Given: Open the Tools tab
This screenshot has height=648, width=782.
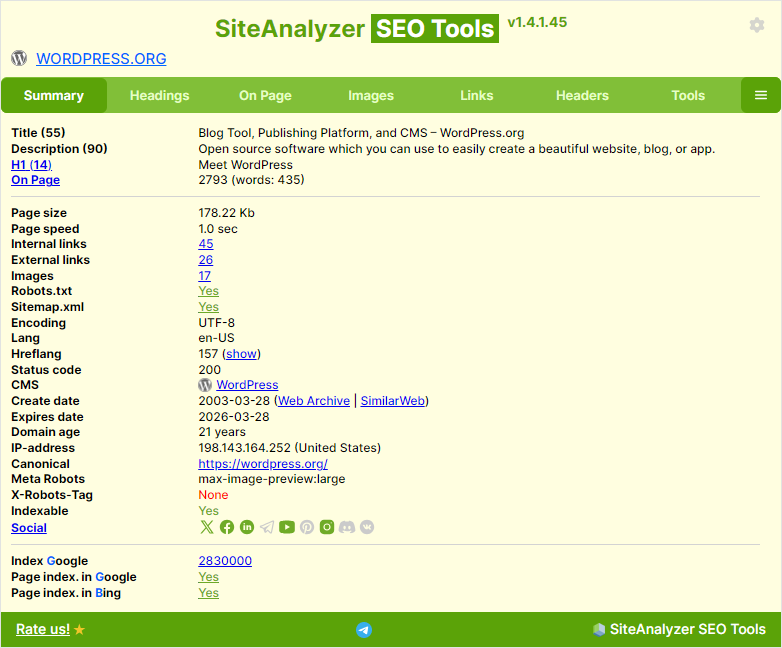Looking at the screenshot, I should 688,95.
